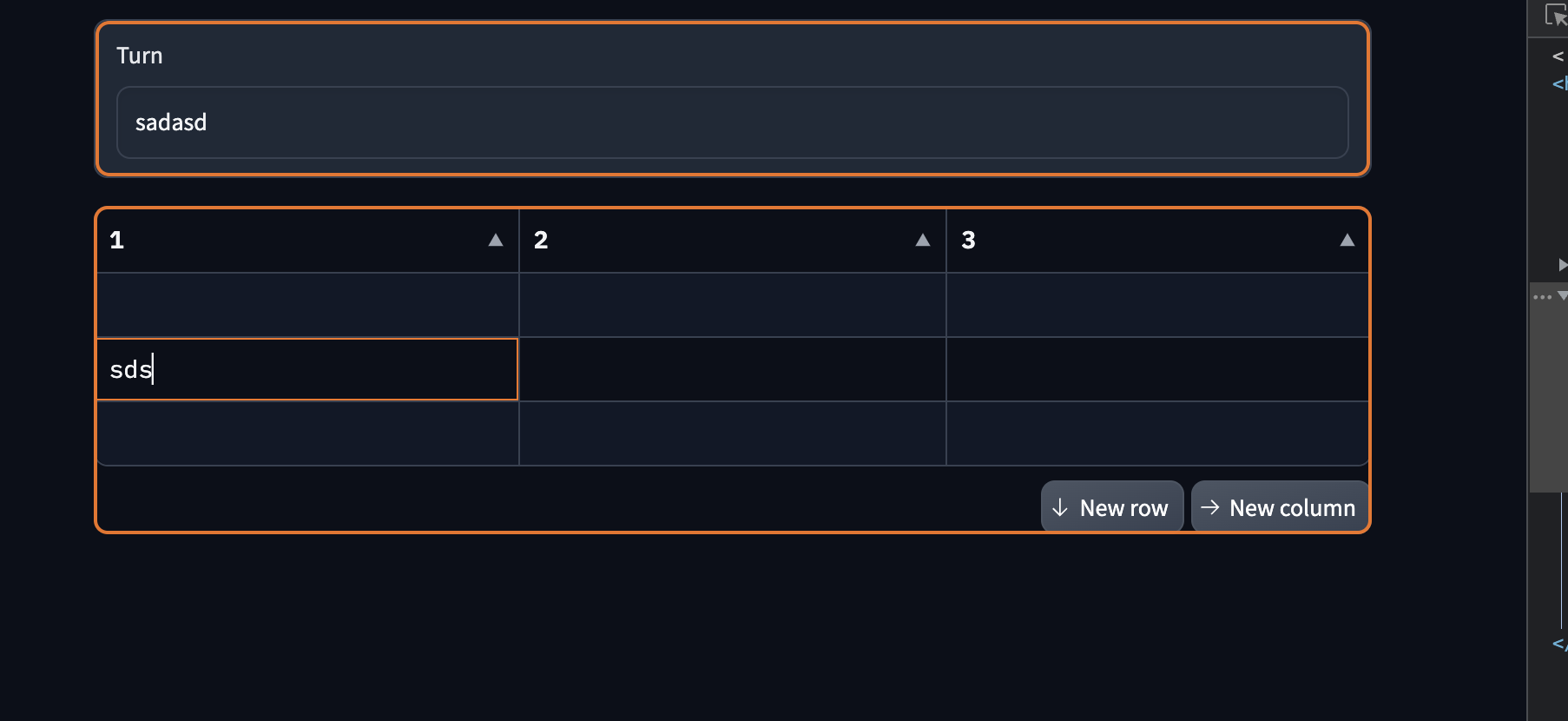Click the ellipsis icon in right sidebar
1568x721 pixels.
pyautogui.click(x=1545, y=296)
